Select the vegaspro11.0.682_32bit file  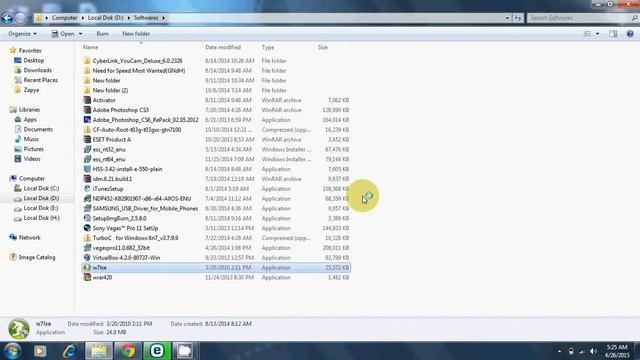pos(121,248)
